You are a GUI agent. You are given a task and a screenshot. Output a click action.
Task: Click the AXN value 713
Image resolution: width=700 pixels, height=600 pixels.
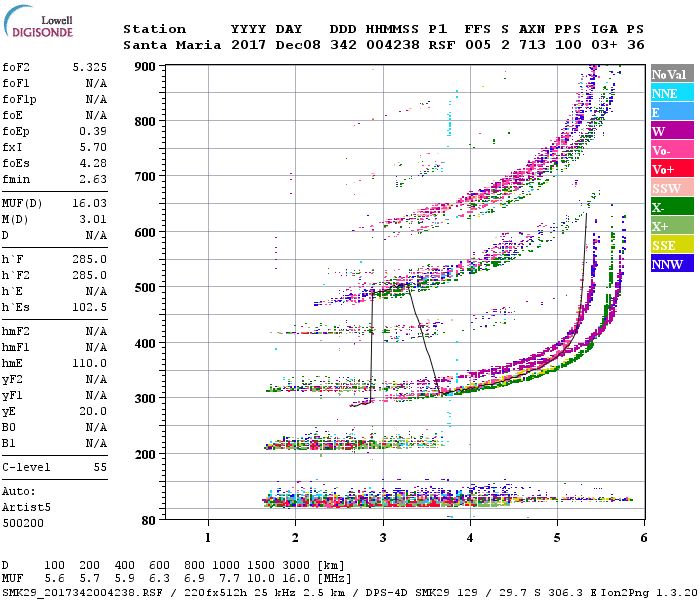click(x=532, y=45)
